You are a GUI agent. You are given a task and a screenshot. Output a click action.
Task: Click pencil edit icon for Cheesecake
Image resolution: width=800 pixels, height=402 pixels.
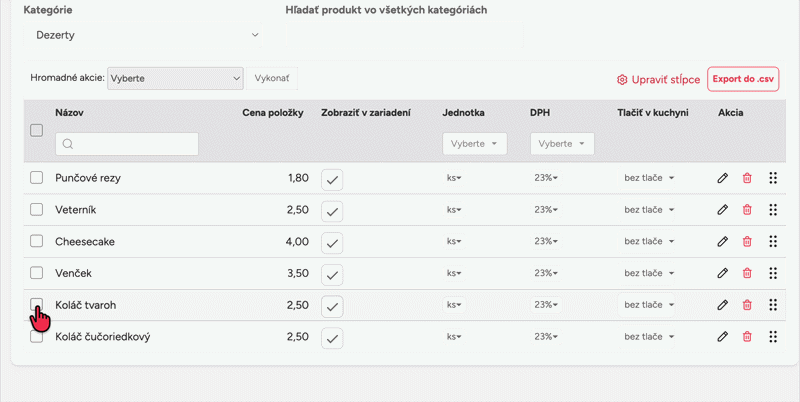click(x=722, y=241)
